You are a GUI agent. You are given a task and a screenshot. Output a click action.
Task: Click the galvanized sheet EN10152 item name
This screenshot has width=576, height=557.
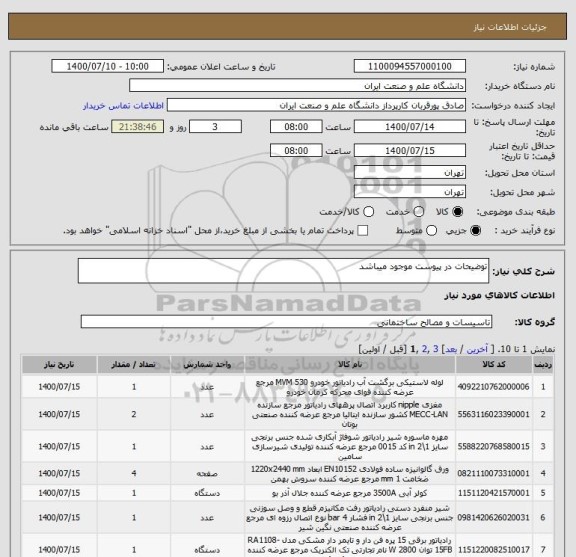coord(350,474)
